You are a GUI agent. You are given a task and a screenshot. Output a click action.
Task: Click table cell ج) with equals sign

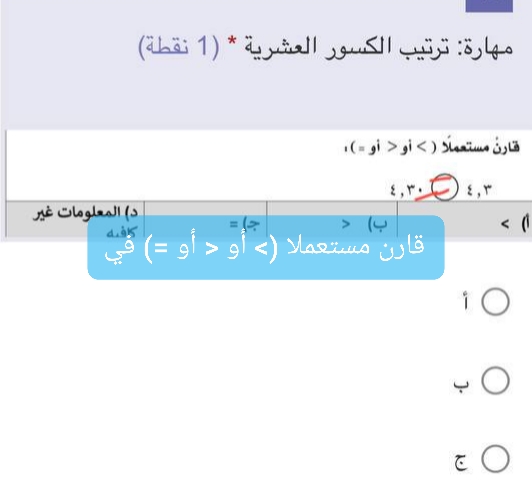click(x=206, y=219)
